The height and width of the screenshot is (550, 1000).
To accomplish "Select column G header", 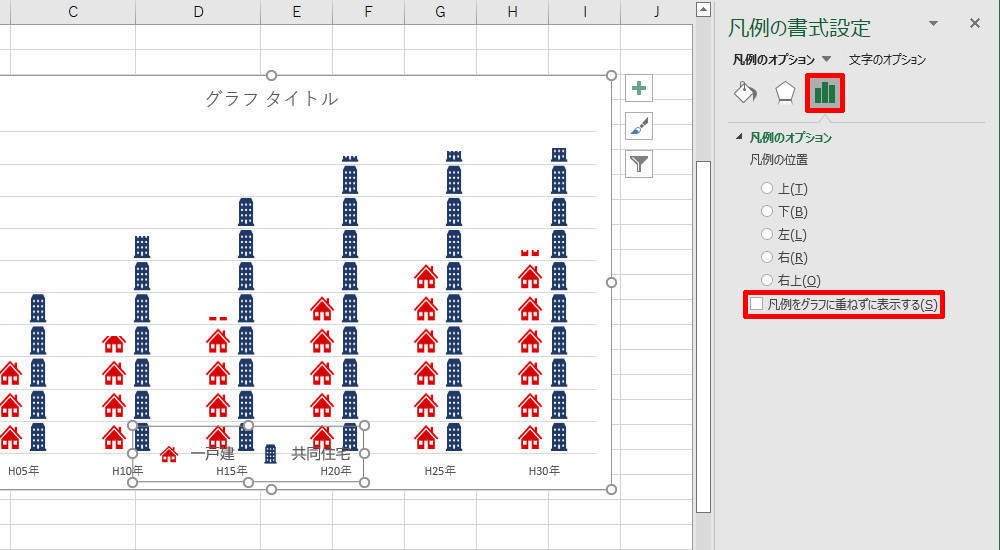I will pos(440,11).
